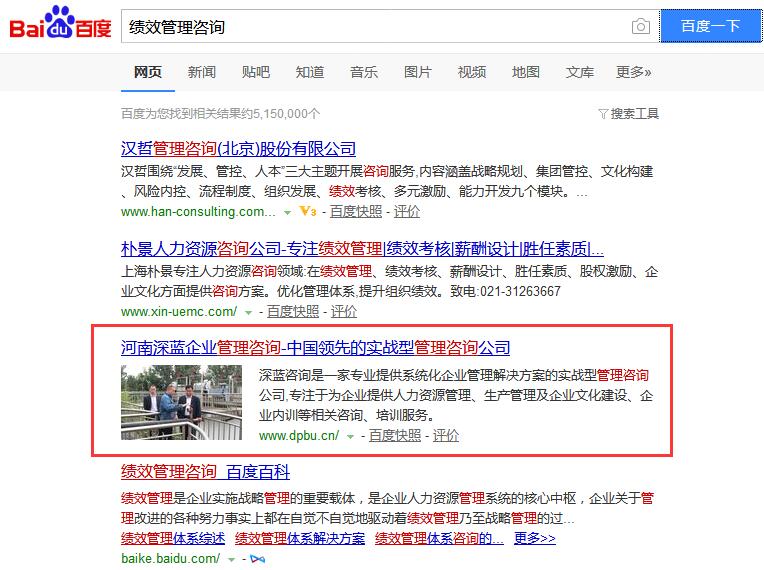The image size is (764, 570).
Task: Switch to the 图片 tab
Action: point(417,72)
